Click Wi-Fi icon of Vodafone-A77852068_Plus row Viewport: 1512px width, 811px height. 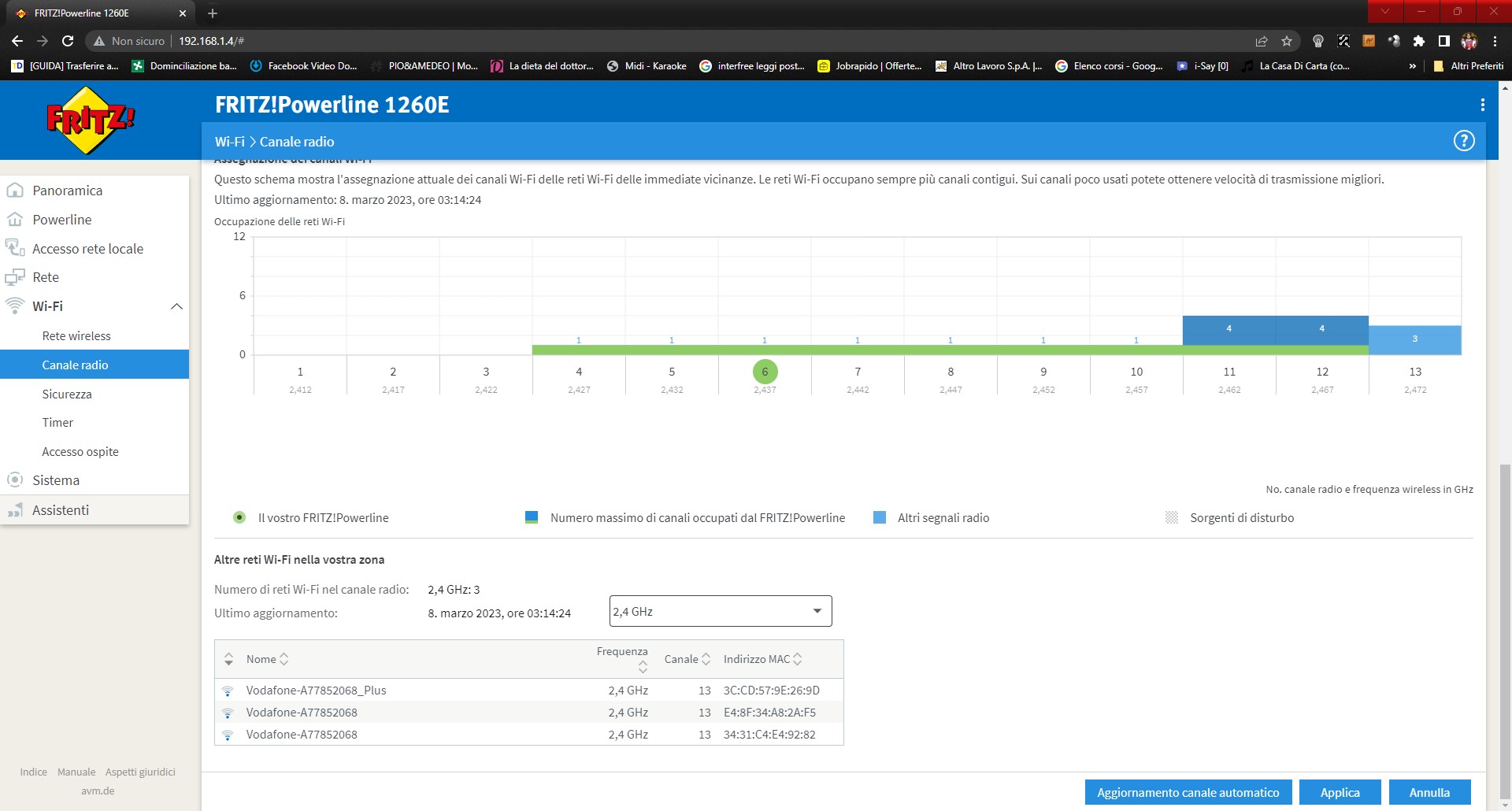click(x=228, y=691)
